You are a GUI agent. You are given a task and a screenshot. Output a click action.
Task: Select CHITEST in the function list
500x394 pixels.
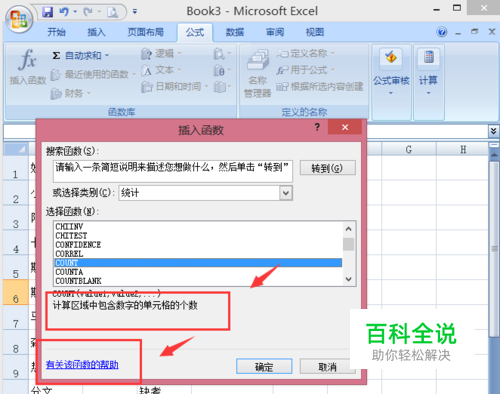coord(198,236)
